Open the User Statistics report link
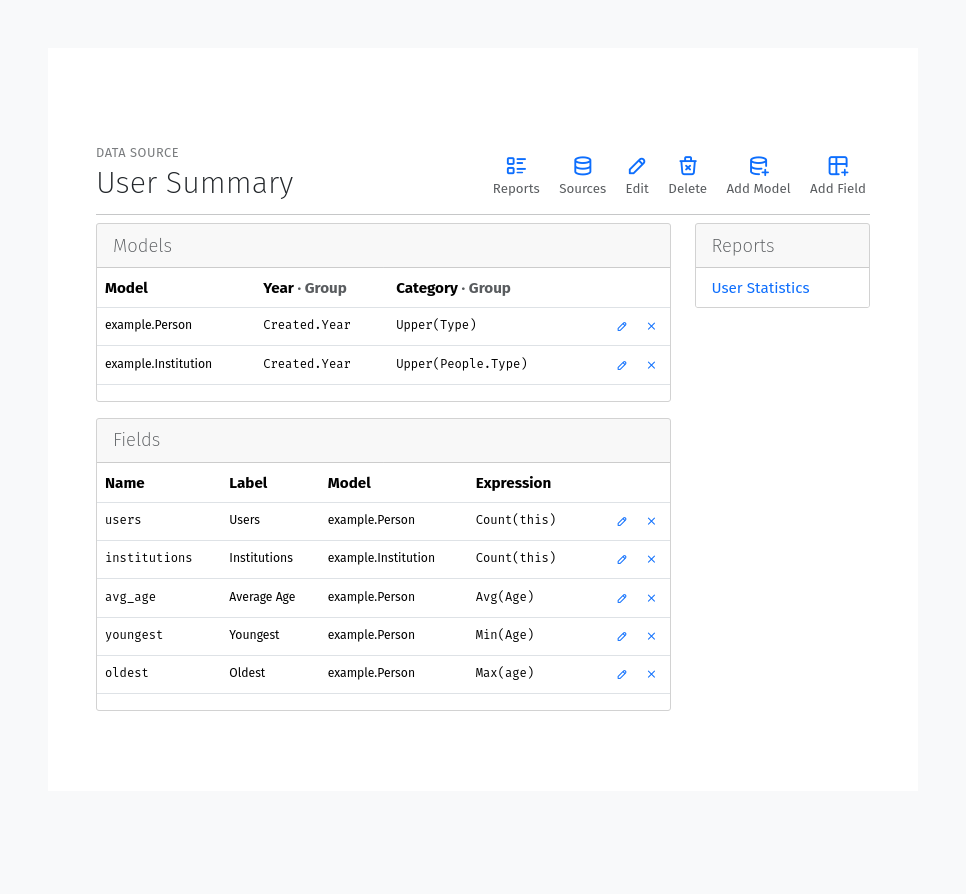966x894 pixels. [760, 288]
